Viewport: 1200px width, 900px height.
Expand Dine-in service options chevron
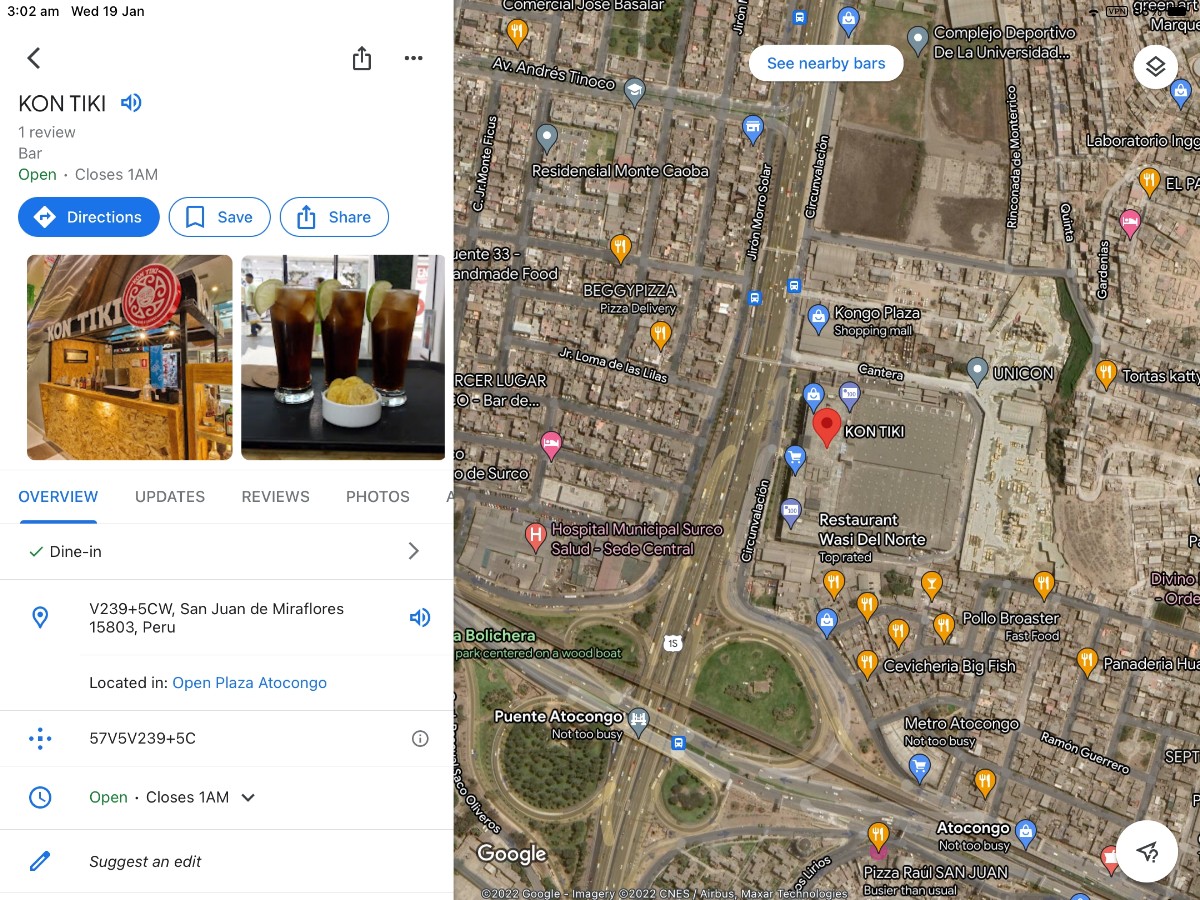pyautogui.click(x=414, y=551)
